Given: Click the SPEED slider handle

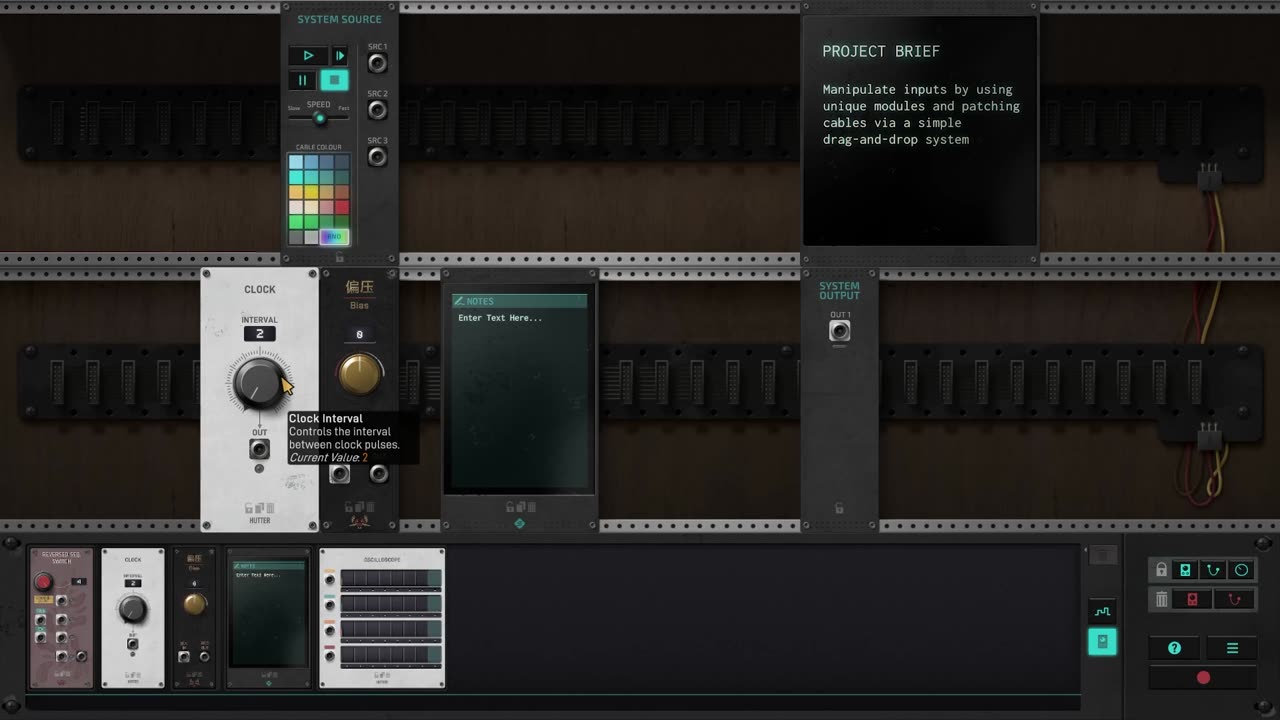Looking at the screenshot, I should coord(320,118).
